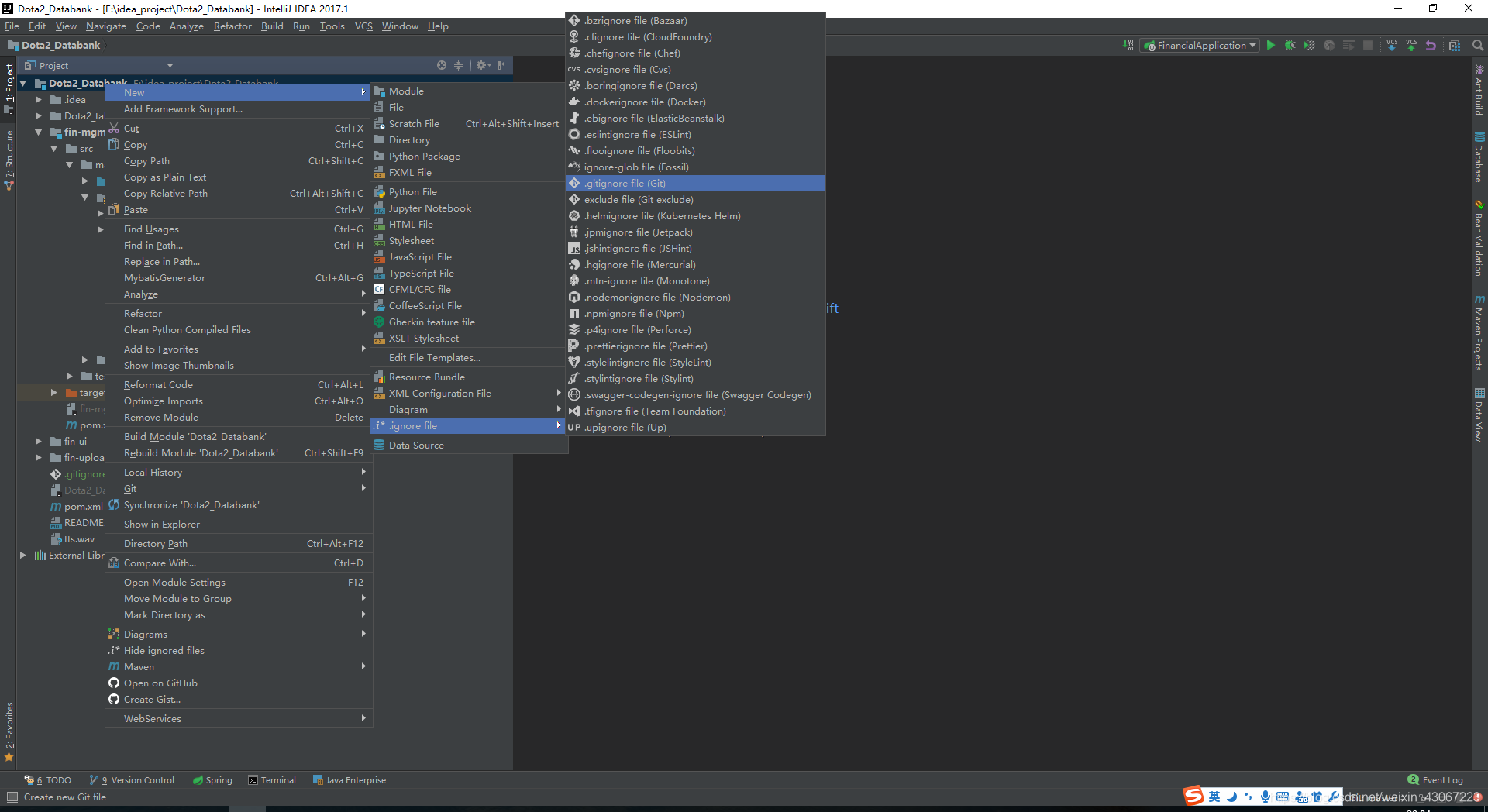Open .ignore file submenu
This screenshot has width=1488, height=812.
coord(468,426)
